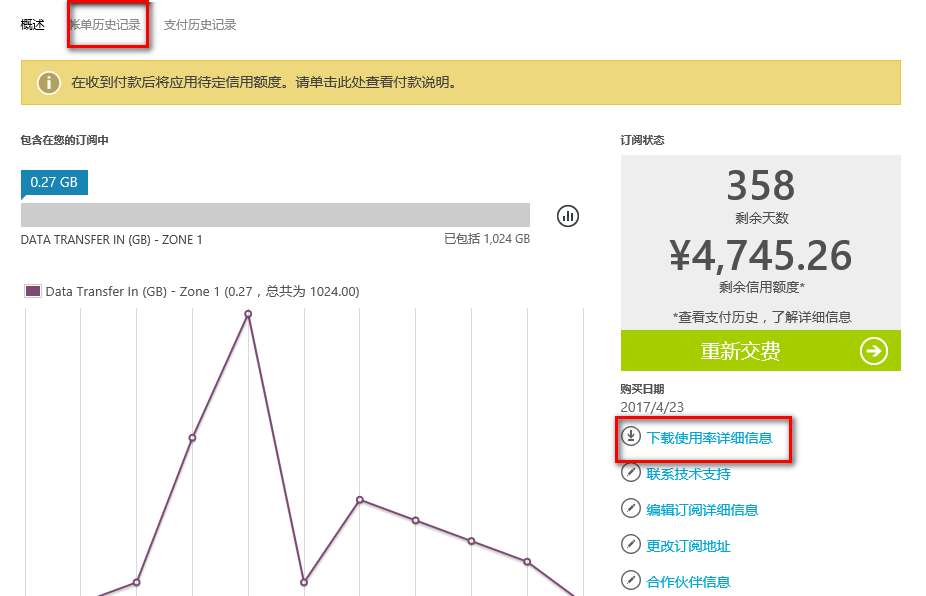Image resolution: width=926 pixels, height=596 pixels.
Task: Click the arrow icon on 重新交费
Action: tap(873, 351)
